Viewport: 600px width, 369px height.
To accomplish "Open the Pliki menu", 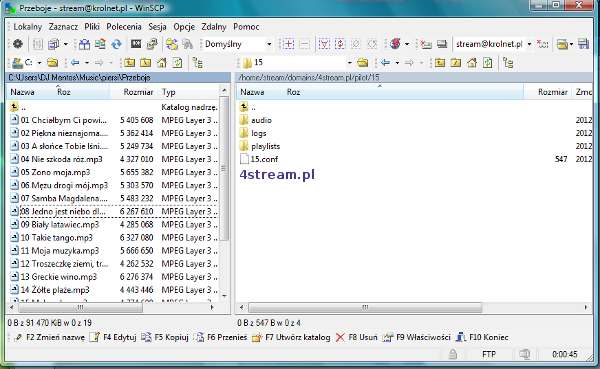I will click(92, 27).
